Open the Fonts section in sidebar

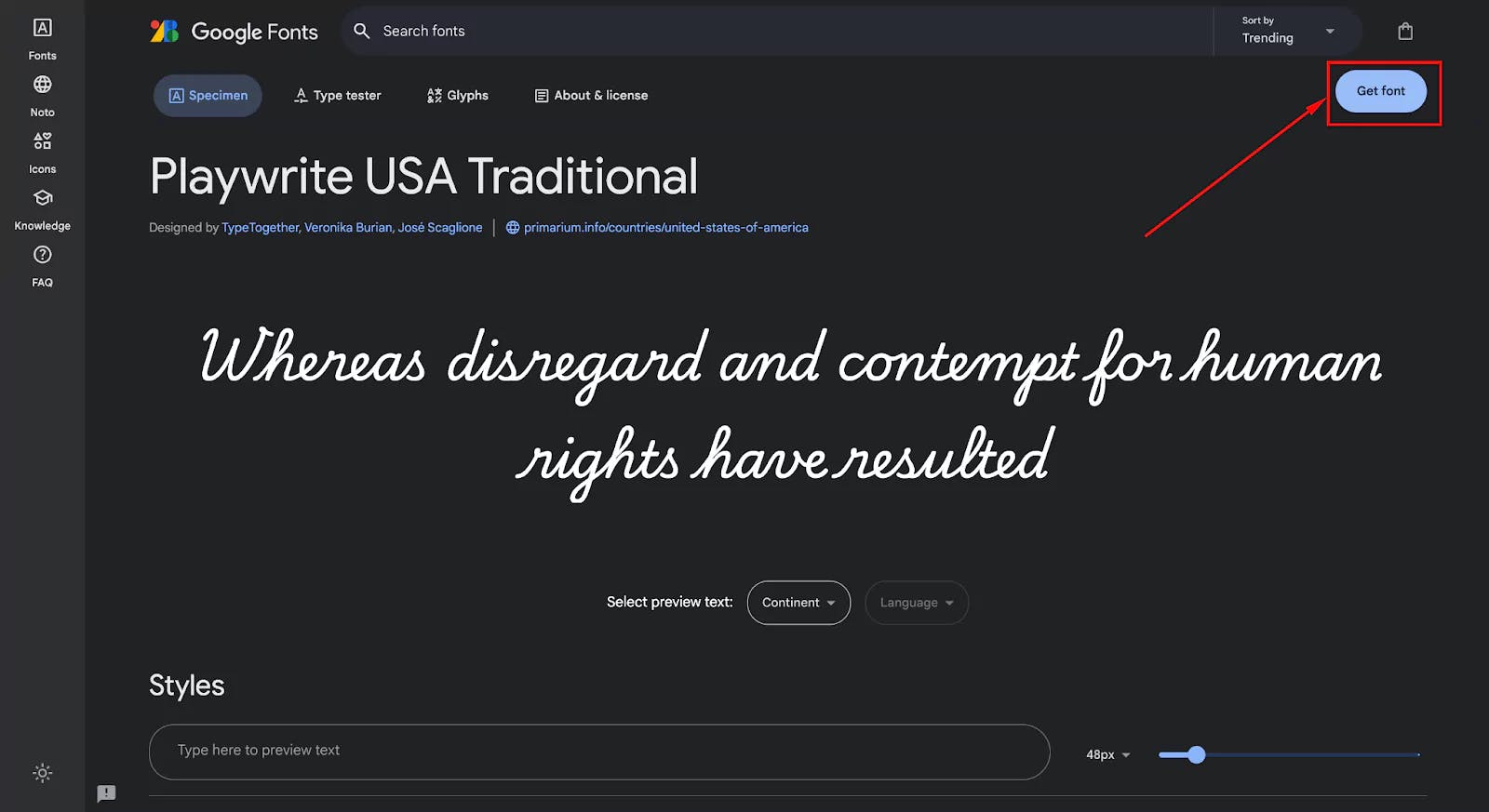[42, 40]
